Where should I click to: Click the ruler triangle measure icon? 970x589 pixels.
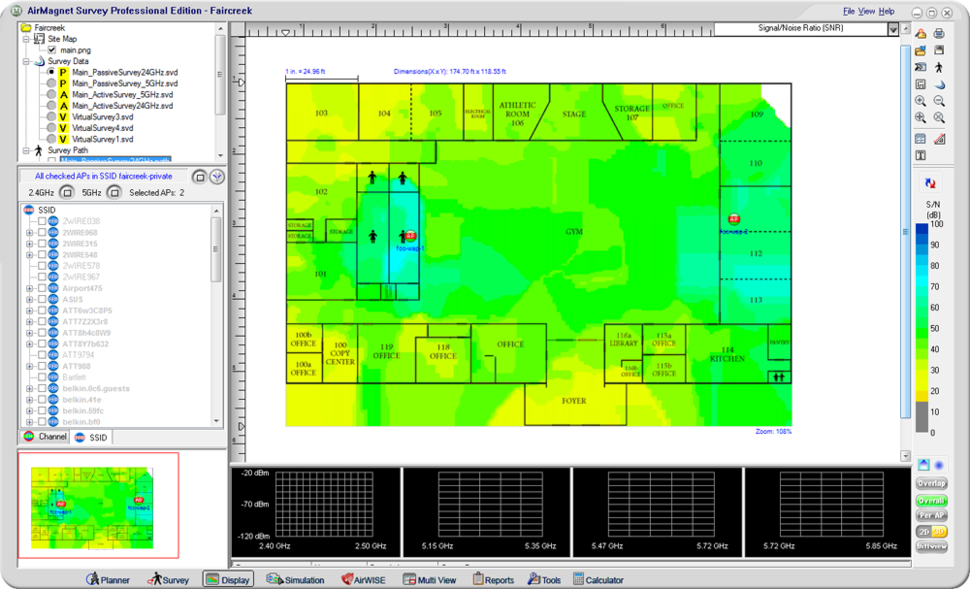[939, 139]
